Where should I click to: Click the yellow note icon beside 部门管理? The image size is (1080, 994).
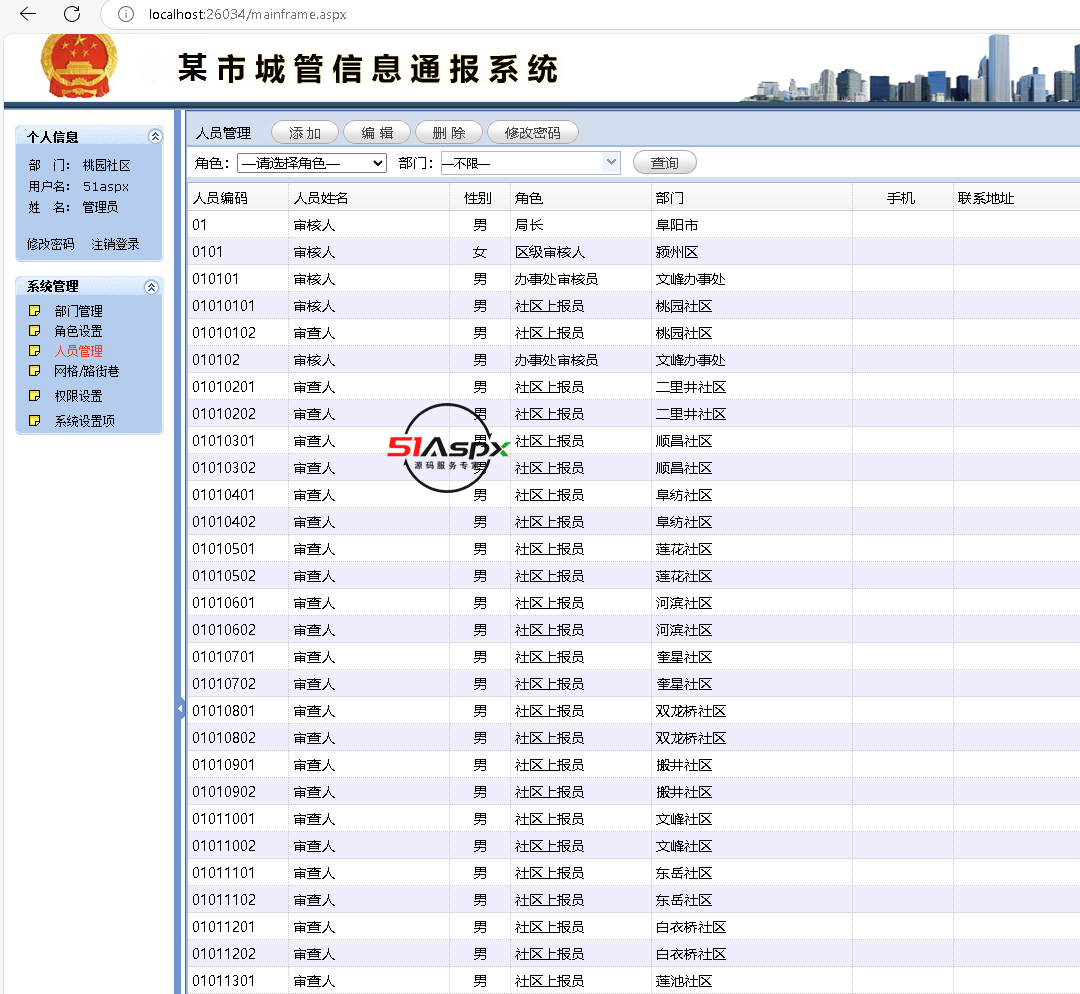(x=35, y=311)
